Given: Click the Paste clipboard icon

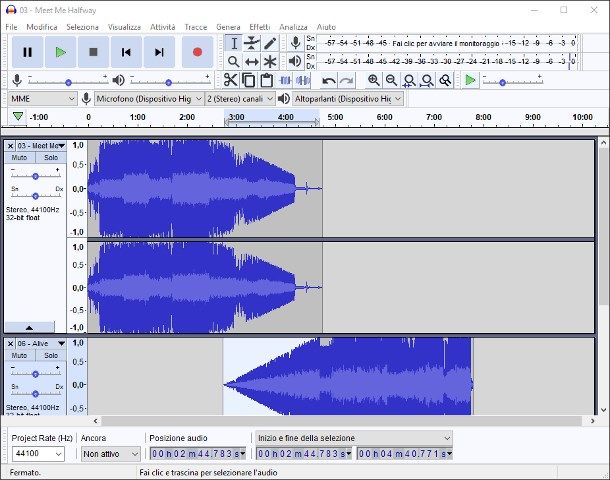Looking at the screenshot, I should point(266,80).
